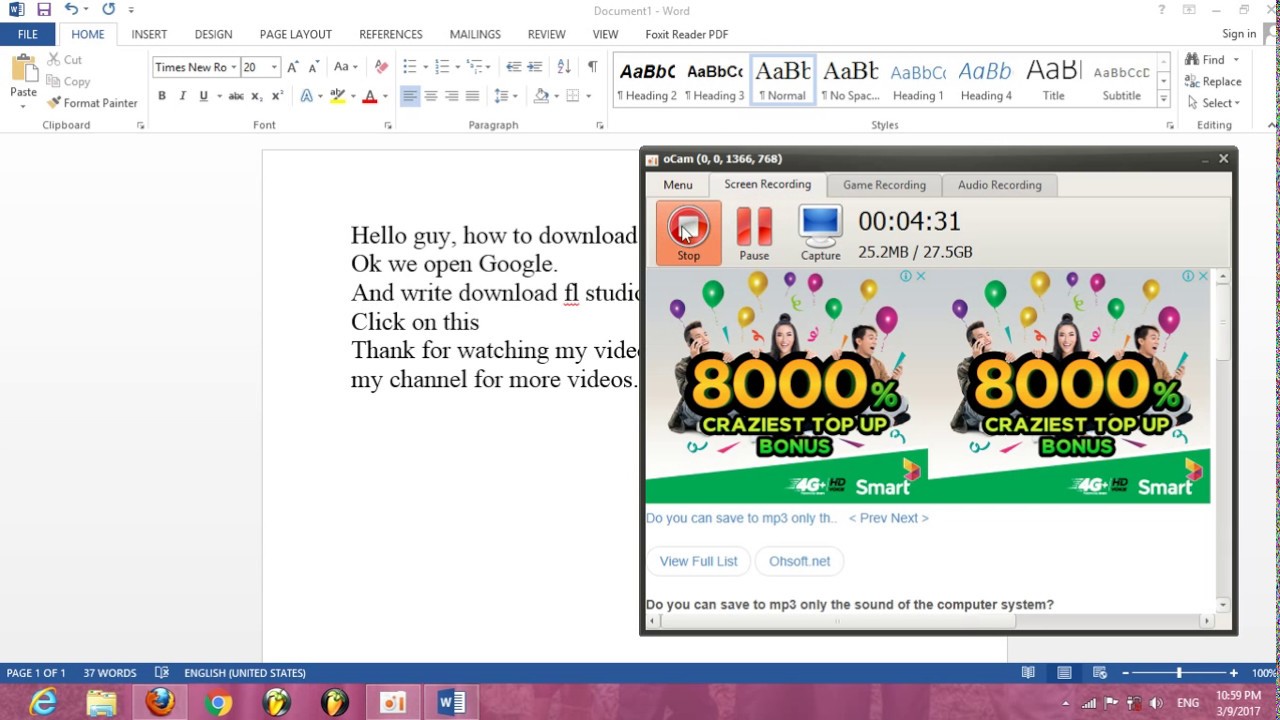Viewport: 1280px width, 720px height.
Task: Toggle Show/Hide paragraph marks
Action: 592,67
